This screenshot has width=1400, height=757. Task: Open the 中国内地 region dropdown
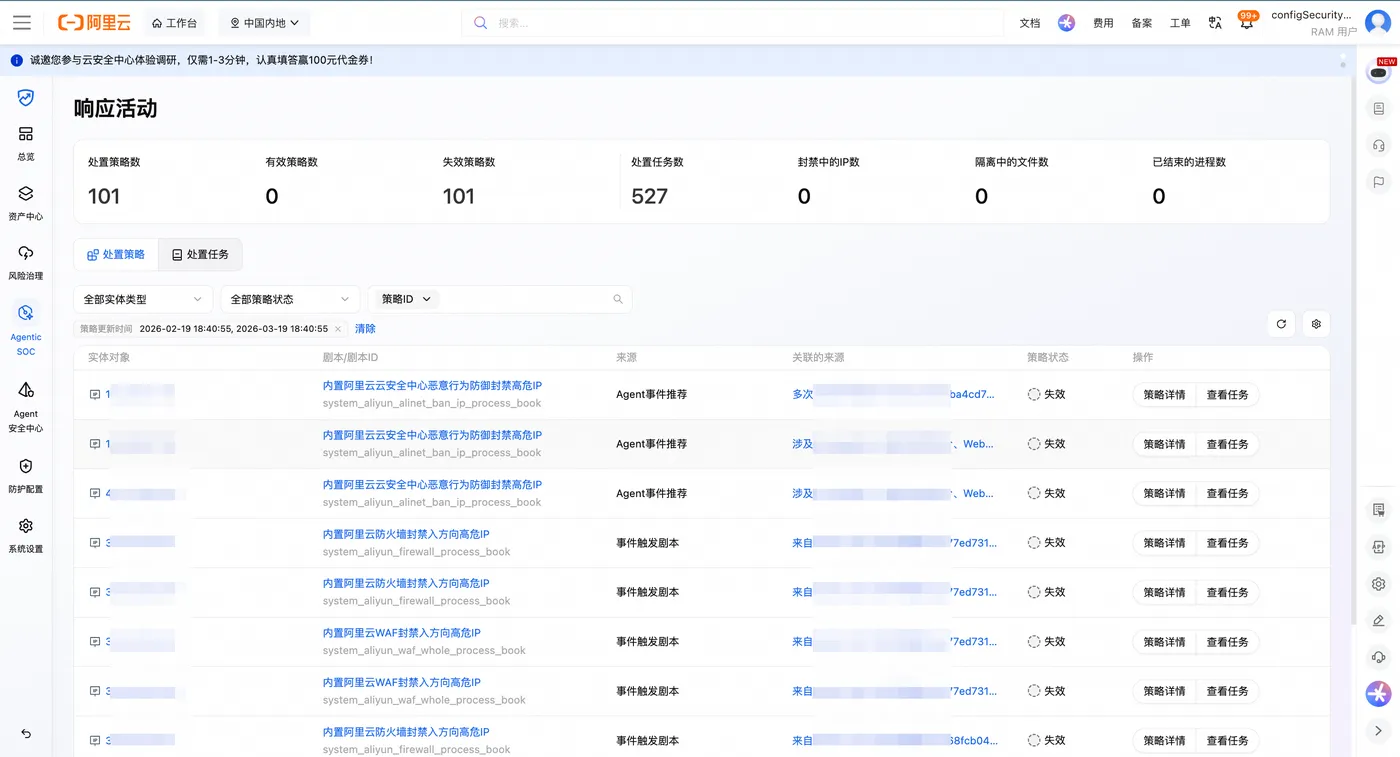click(264, 23)
